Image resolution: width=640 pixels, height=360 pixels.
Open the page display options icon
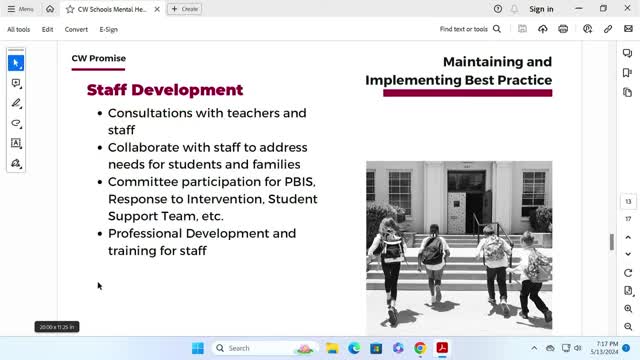point(628,291)
